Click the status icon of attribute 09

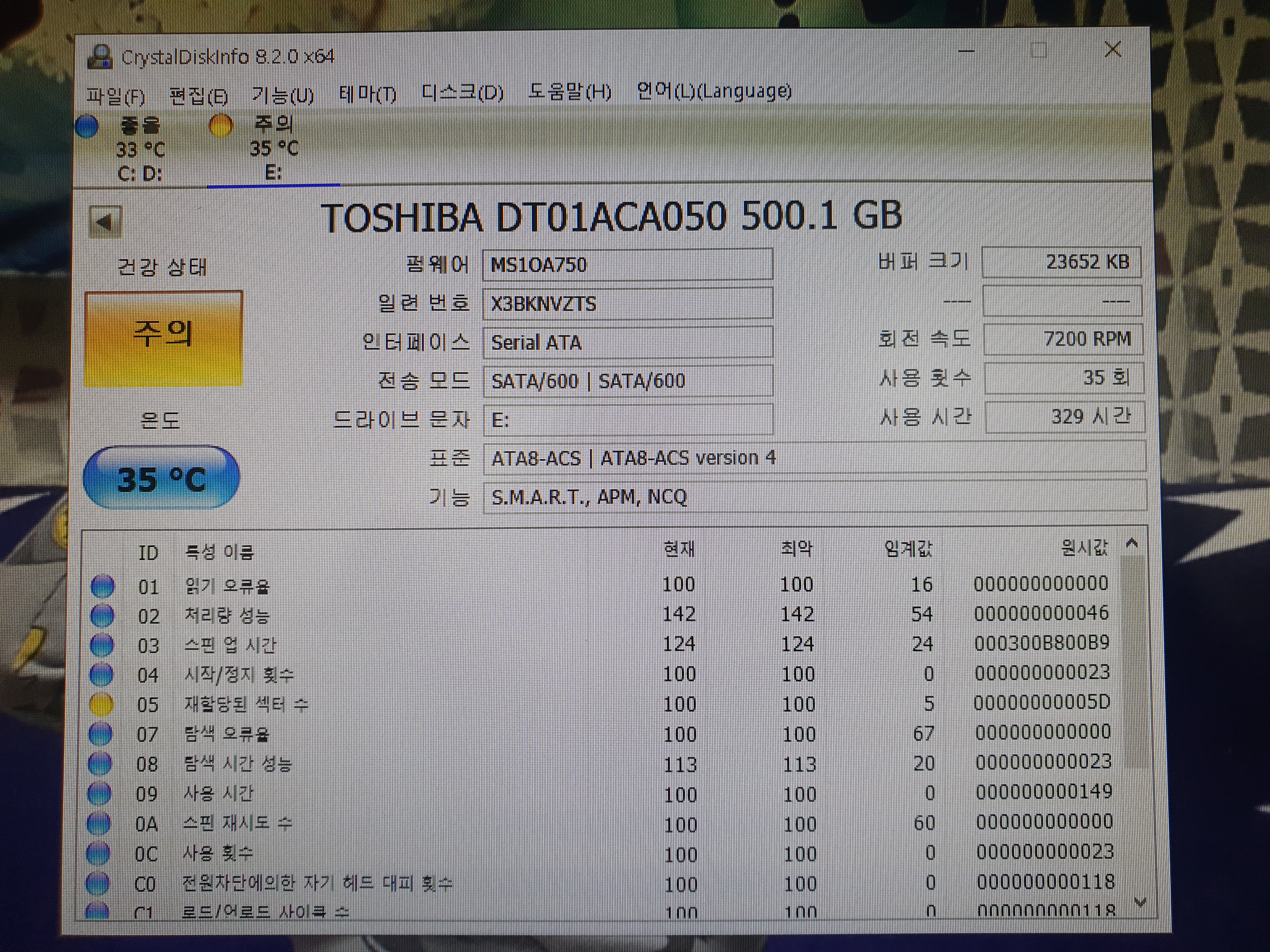(99, 794)
